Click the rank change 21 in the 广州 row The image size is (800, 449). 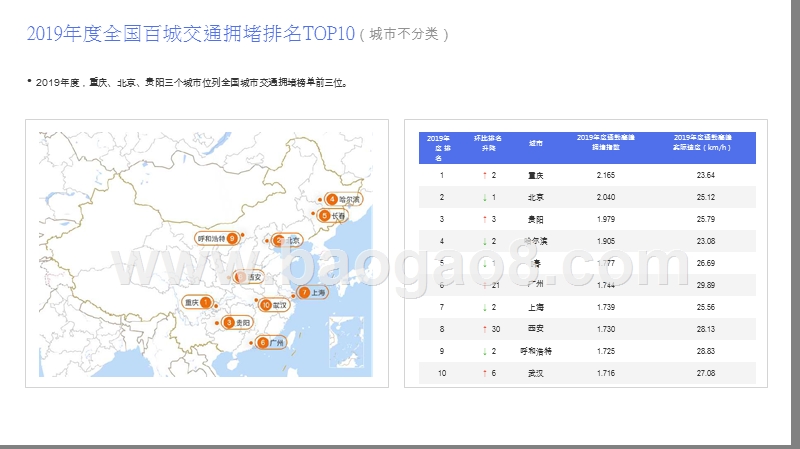pyautogui.click(x=496, y=285)
